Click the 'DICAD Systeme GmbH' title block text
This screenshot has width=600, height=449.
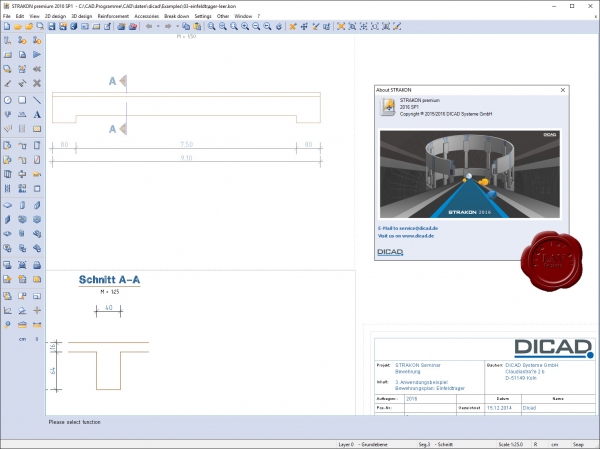[532, 365]
